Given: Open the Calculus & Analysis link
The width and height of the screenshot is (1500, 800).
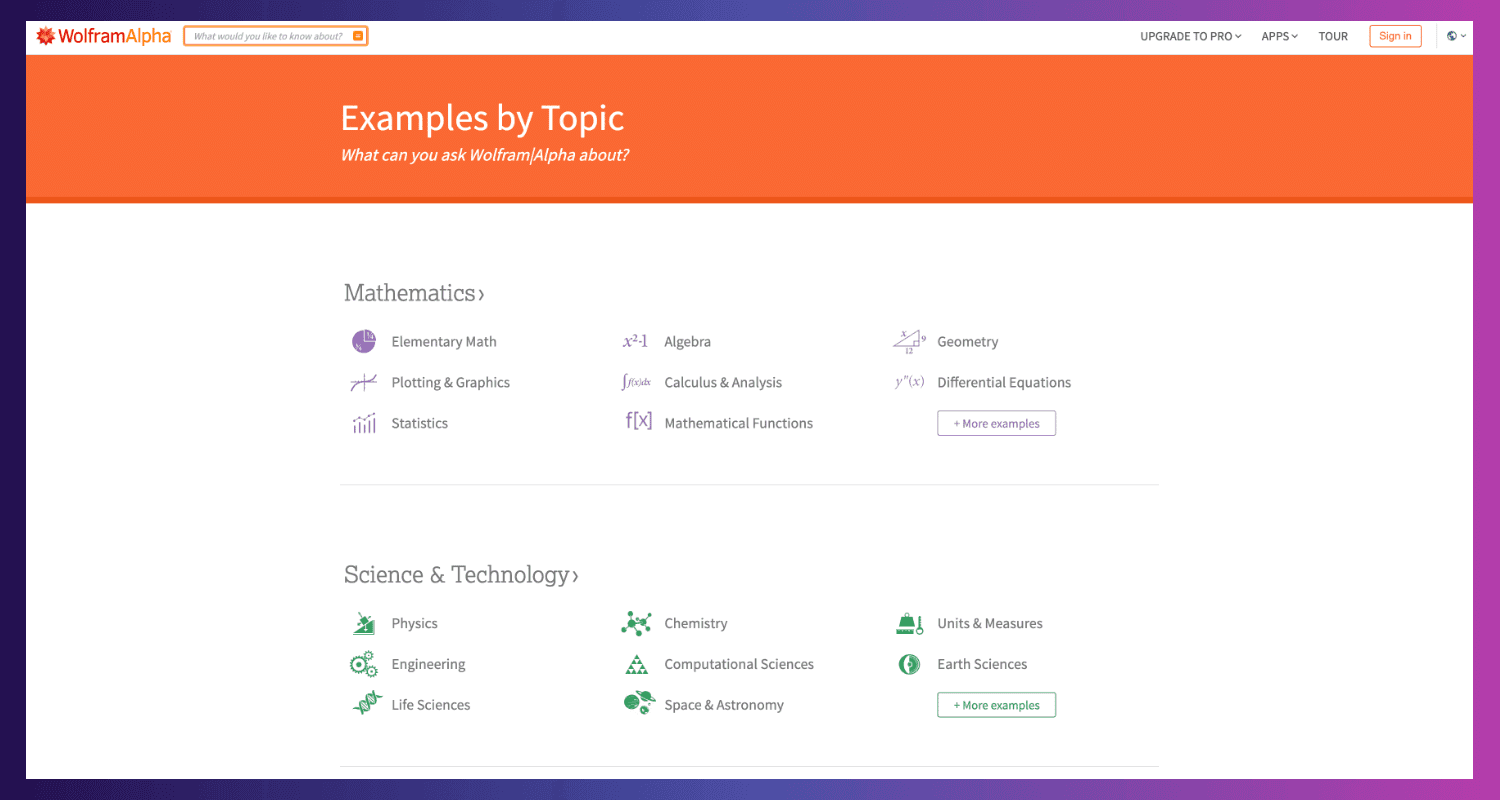Looking at the screenshot, I should pos(723,383).
